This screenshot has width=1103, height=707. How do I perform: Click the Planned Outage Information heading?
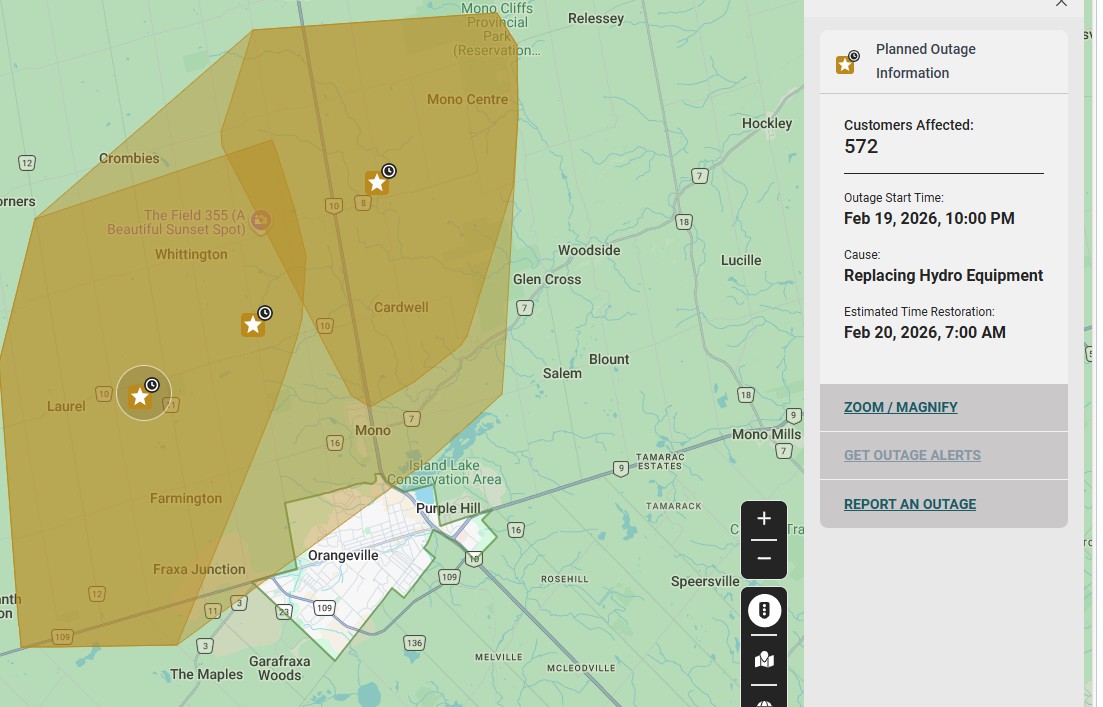pyautogui.click(x=925, y=61)
